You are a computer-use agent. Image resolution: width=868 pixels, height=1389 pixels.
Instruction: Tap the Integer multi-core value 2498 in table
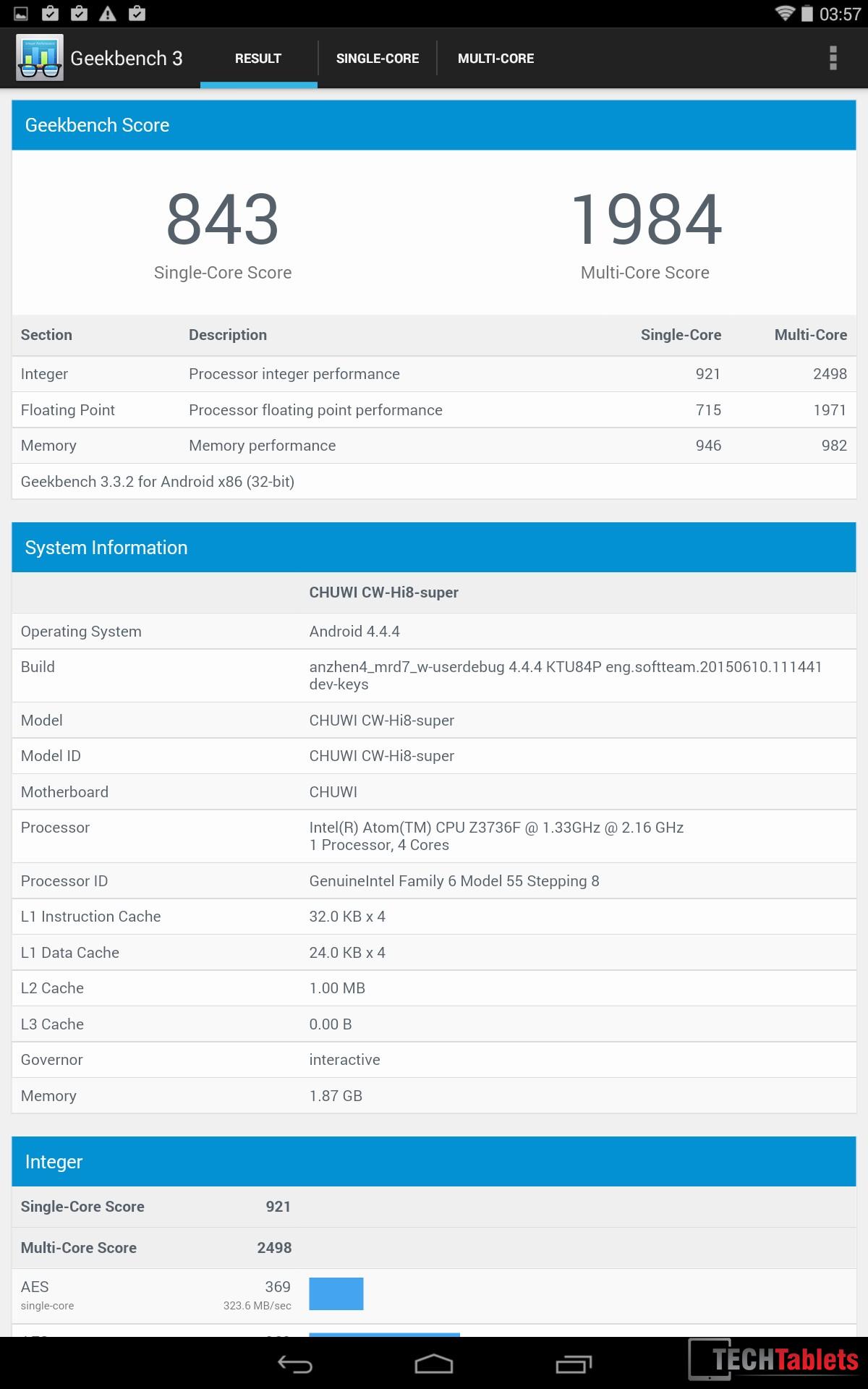[x=830, y=374]
